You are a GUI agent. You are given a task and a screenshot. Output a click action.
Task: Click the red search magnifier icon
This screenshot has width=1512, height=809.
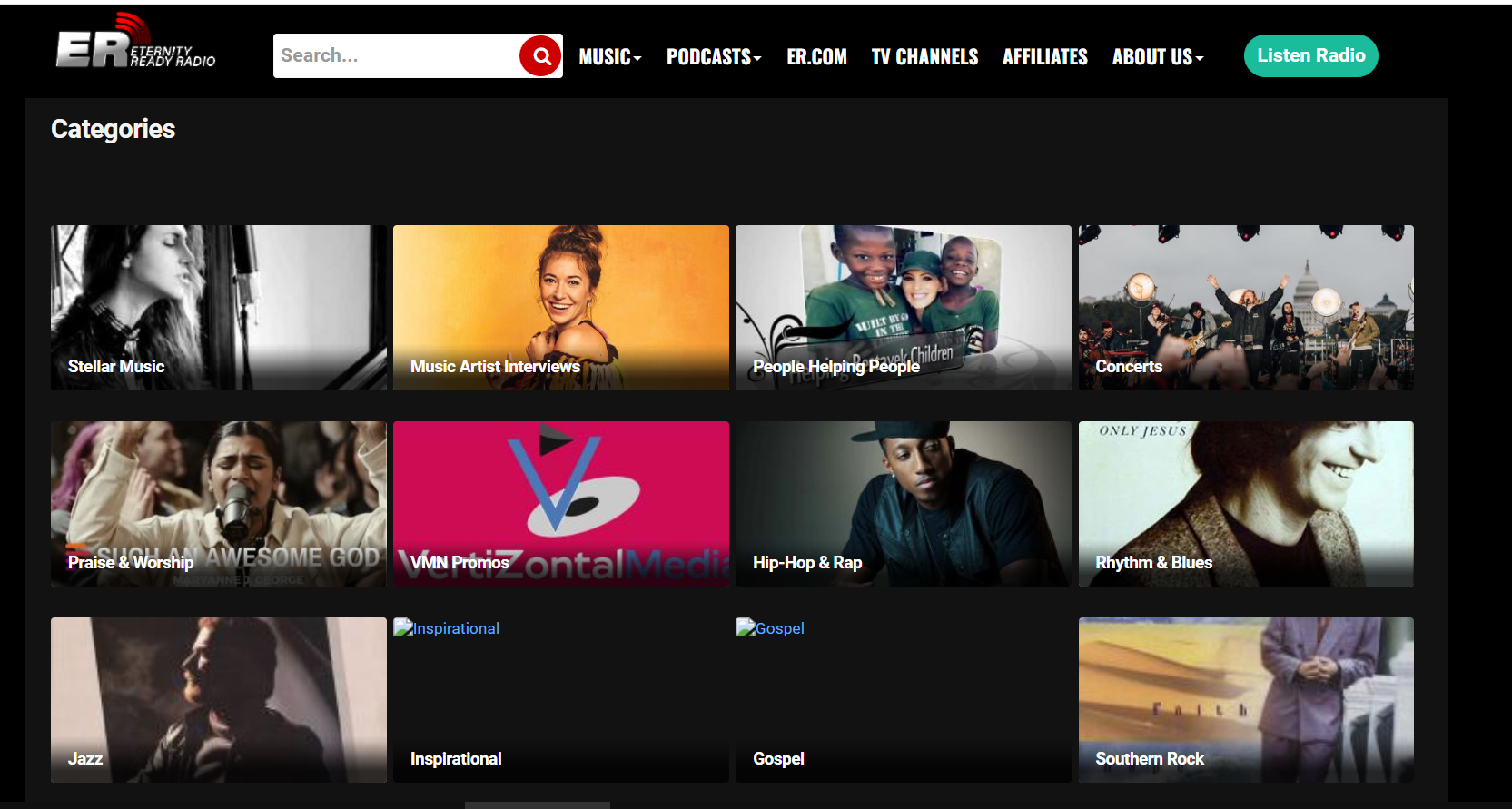(541, 56)
